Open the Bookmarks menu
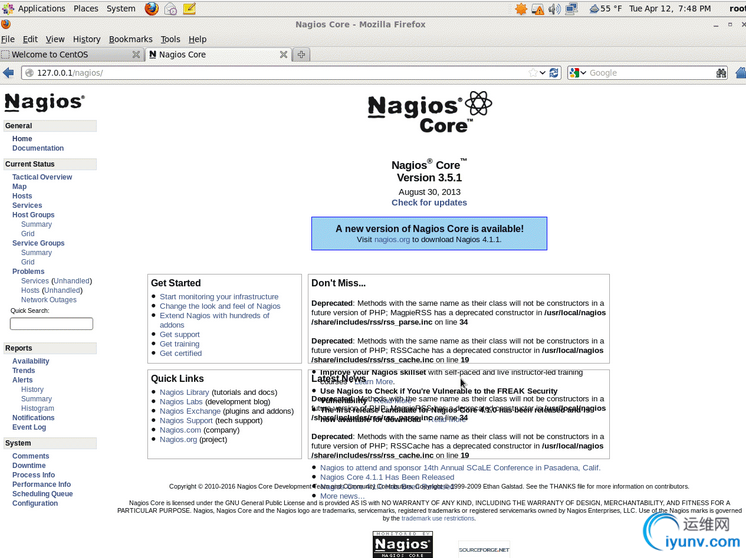 [x=131, y=39]
